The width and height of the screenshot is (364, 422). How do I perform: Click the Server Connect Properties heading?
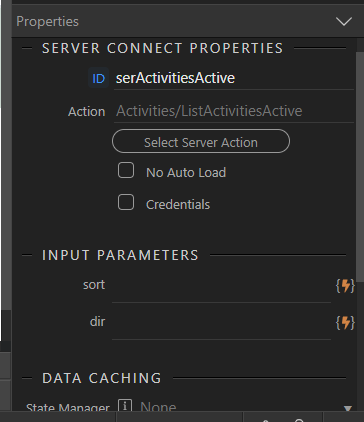click(x=162, y=49)
